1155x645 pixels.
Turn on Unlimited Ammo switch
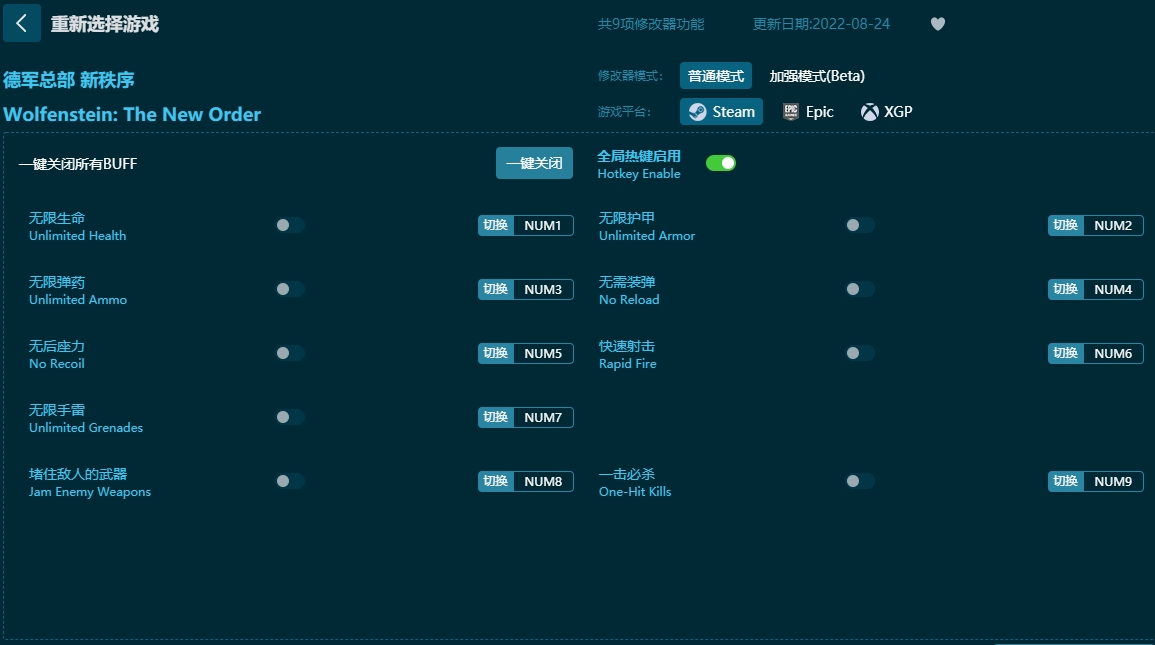[x=289, y=289]
